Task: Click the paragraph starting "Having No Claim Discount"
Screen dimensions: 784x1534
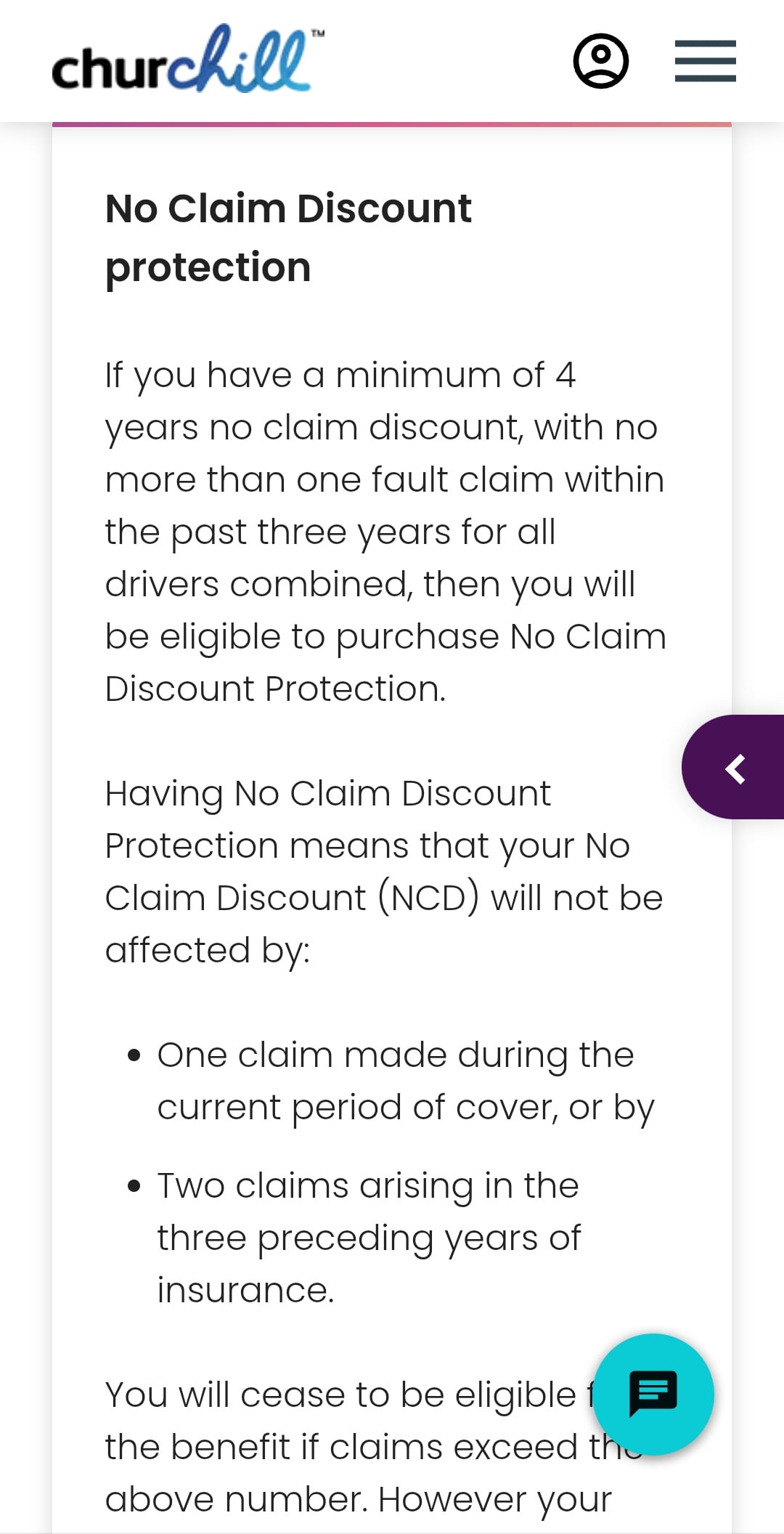Action: coord(383,871)
